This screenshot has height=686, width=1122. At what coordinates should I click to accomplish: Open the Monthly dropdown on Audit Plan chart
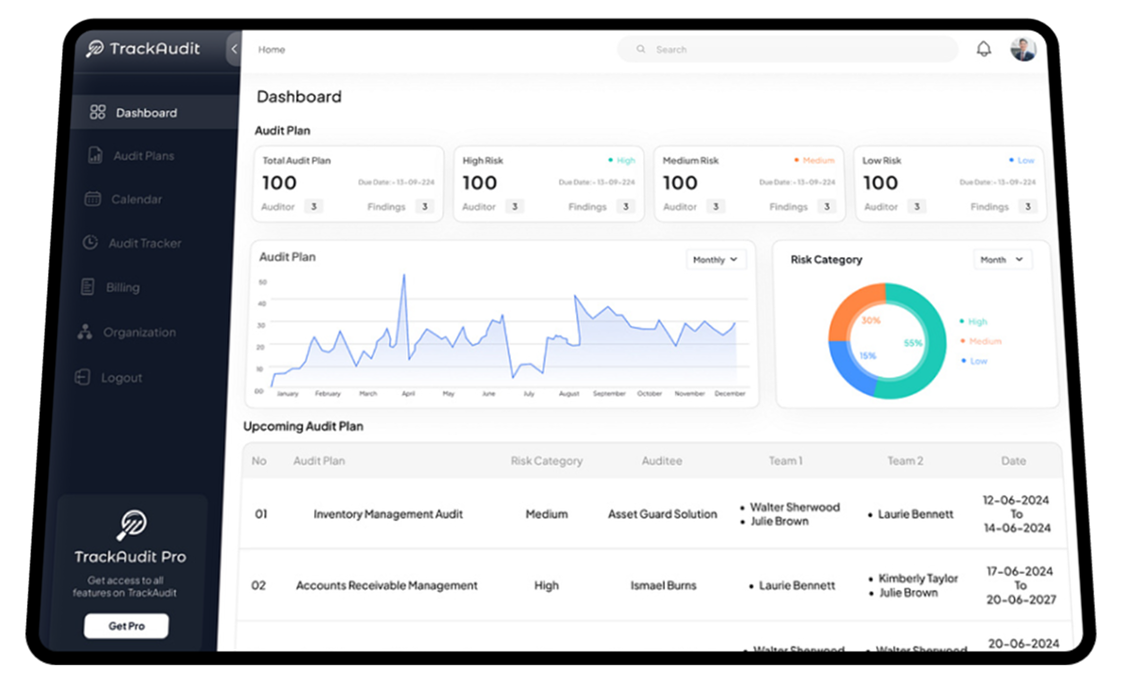(716, 260)
